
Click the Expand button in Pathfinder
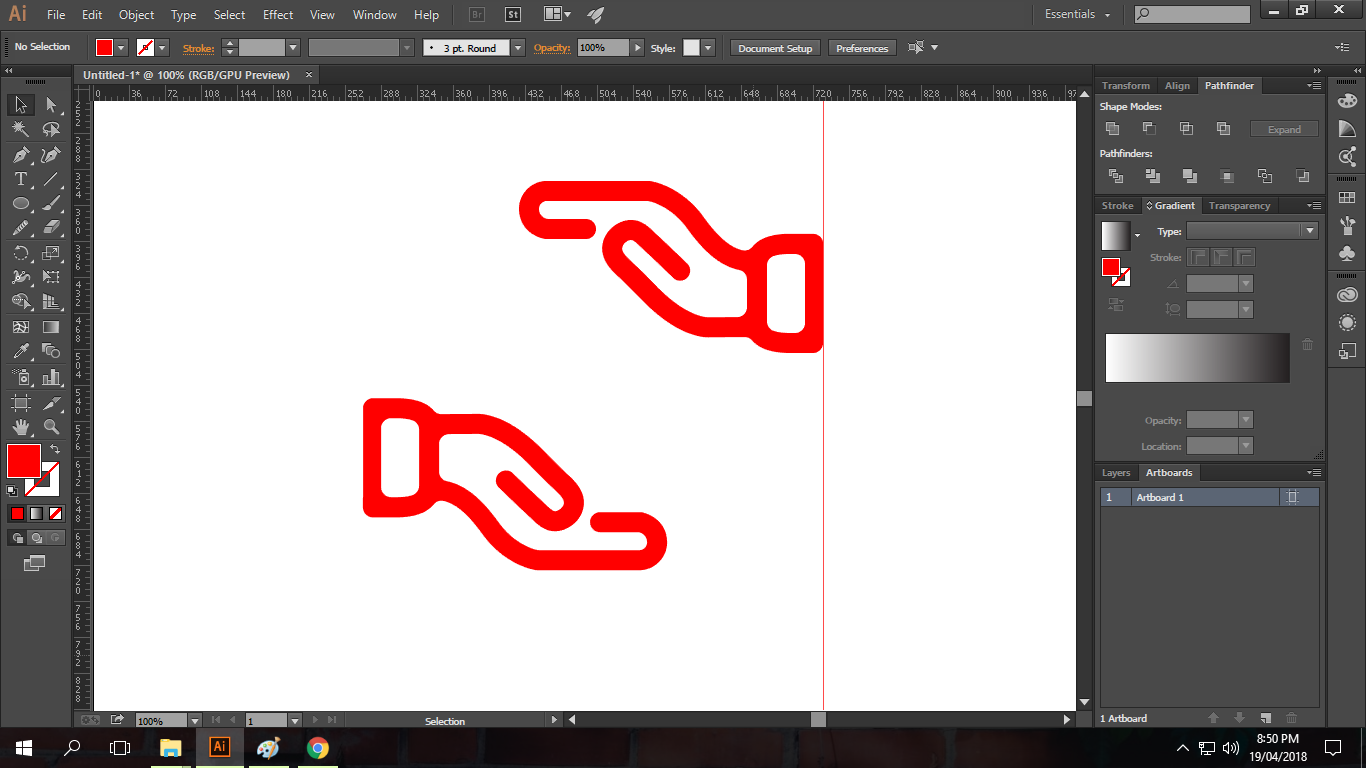[x=1284, y=130]
